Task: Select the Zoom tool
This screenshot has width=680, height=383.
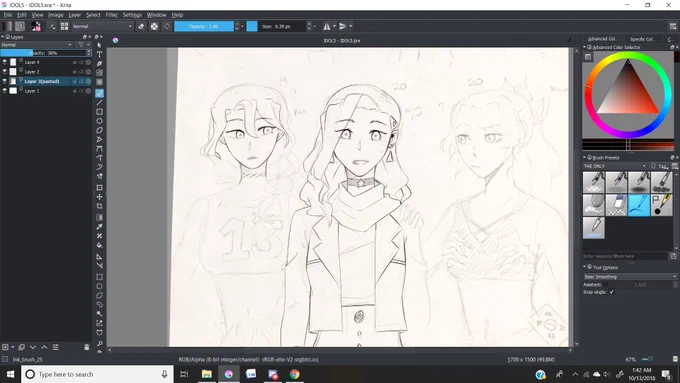Action: coord(99,344)
